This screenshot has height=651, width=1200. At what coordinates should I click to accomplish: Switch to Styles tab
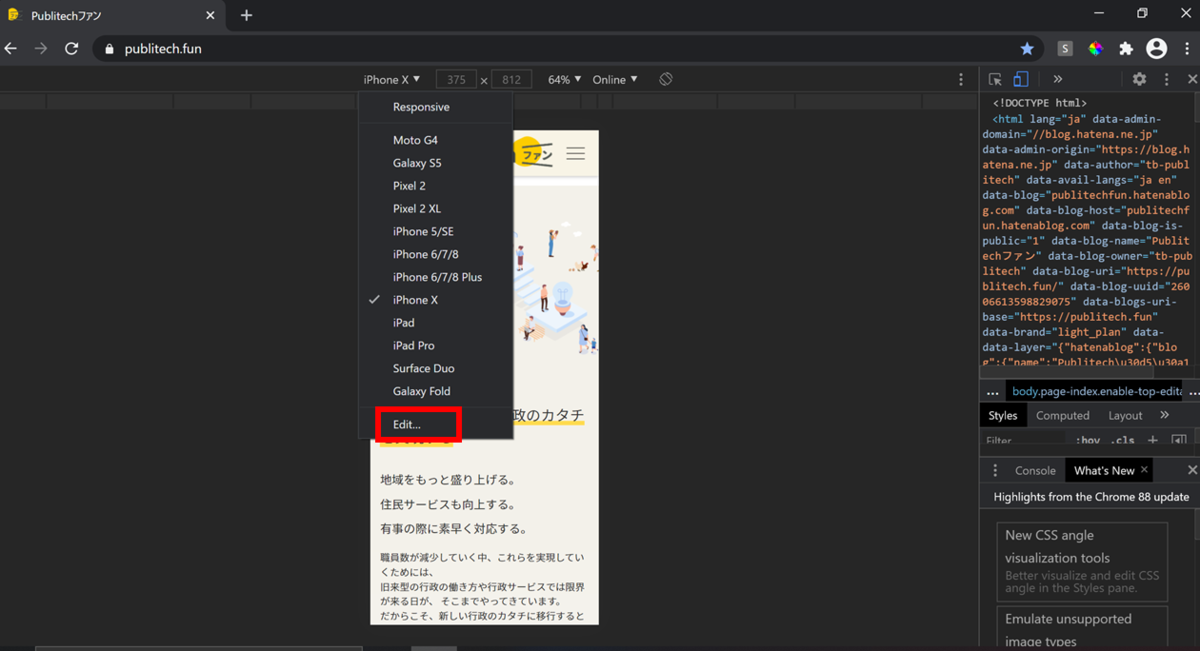[x=1003, y=416]
